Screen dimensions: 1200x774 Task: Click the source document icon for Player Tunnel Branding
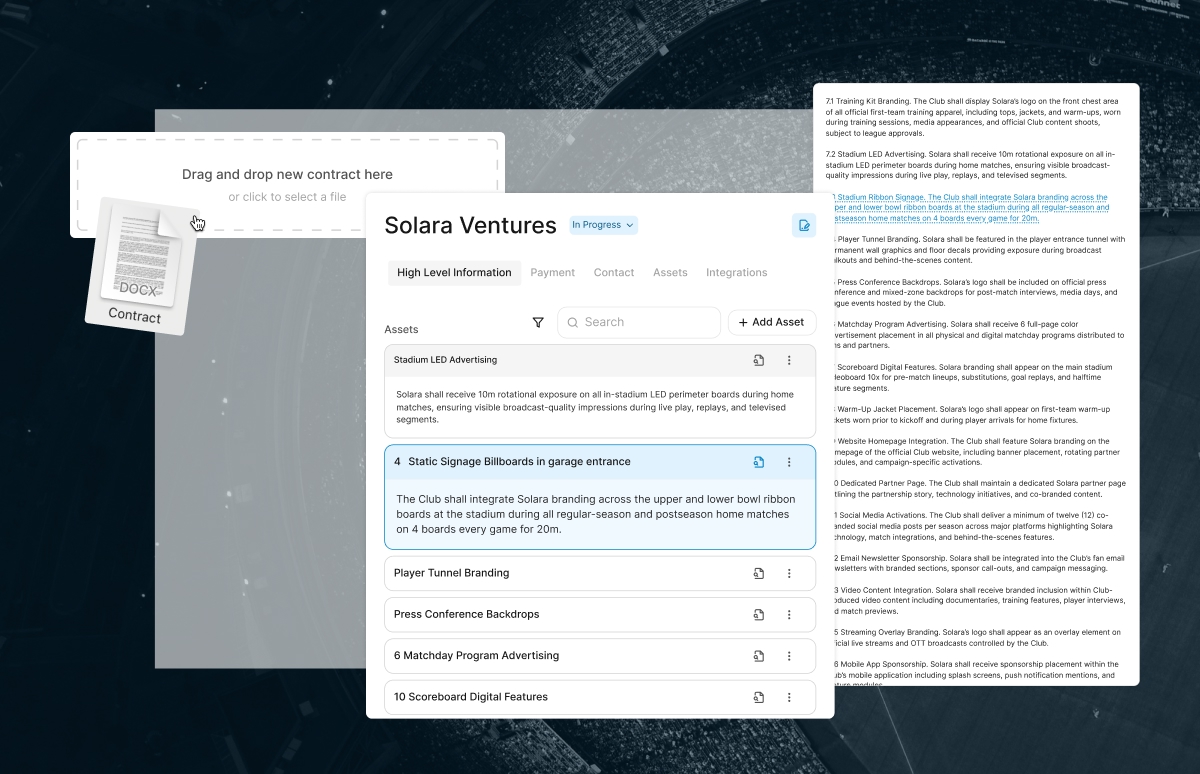tap(759, 573)
